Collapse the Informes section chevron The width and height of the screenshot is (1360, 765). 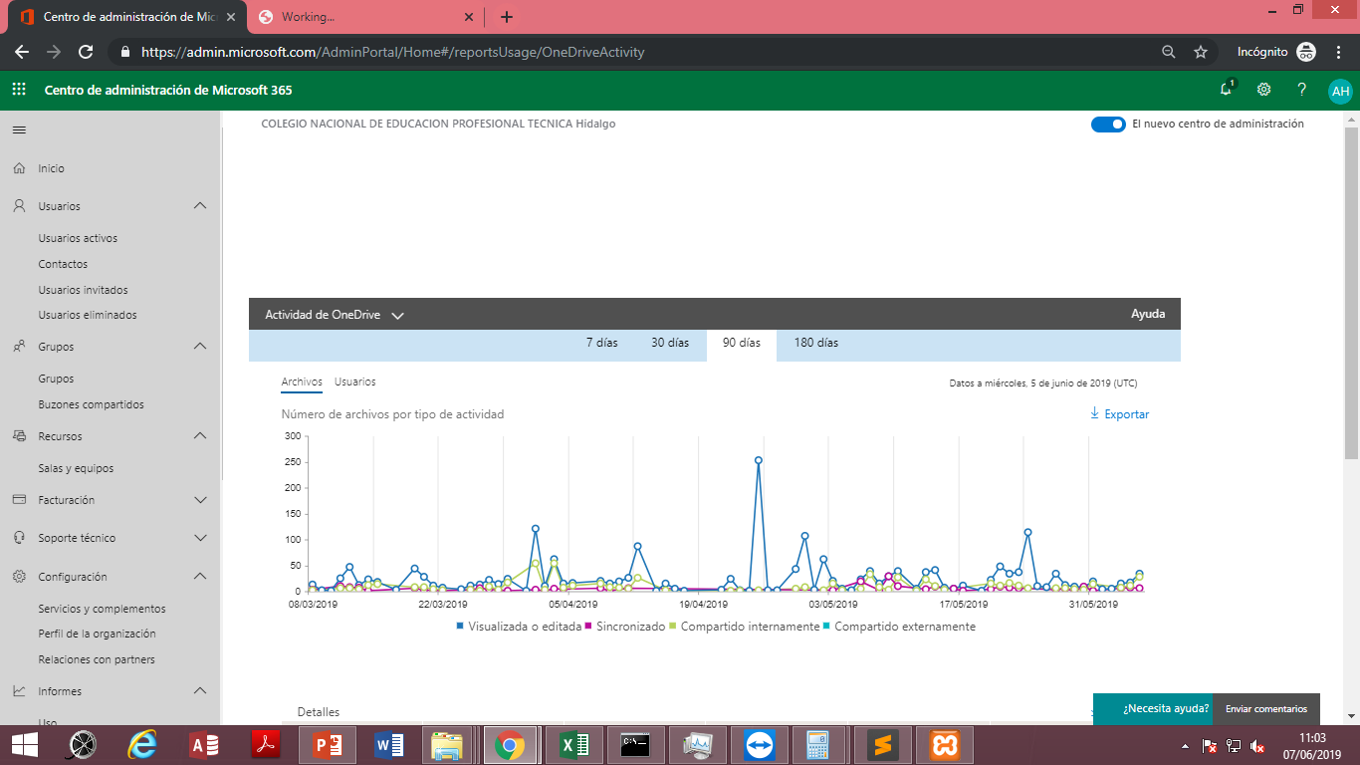pyautogui.click(x=200, y=691)
